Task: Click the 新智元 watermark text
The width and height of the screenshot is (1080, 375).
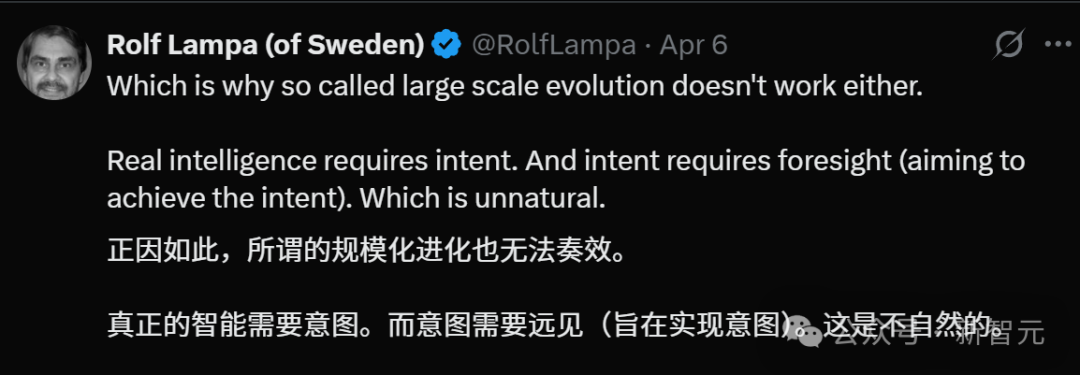Action: tap(999, 334)
